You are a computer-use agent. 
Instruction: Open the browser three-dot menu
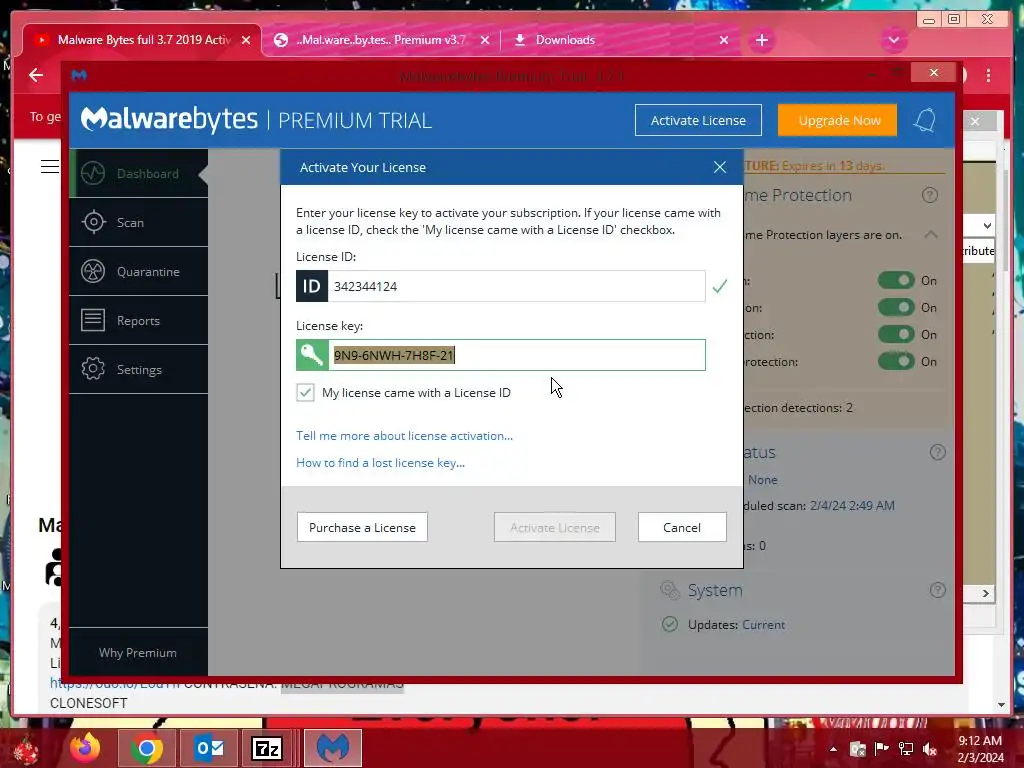click(988, 75)
